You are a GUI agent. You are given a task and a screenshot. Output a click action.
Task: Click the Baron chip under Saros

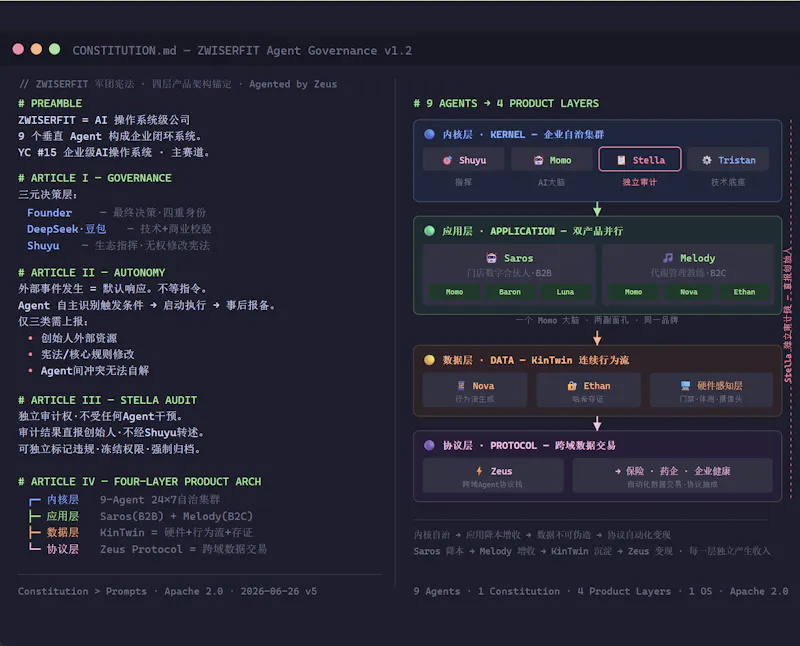coord(510,292)
